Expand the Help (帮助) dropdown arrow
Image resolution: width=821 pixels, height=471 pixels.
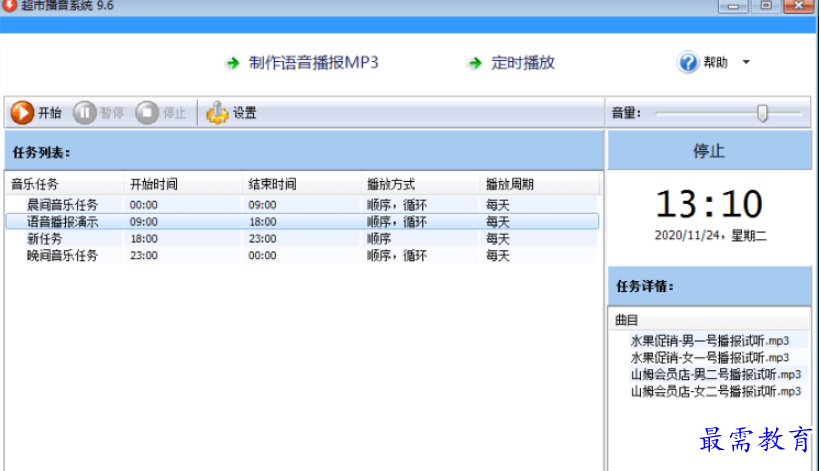tap(746, 62)
